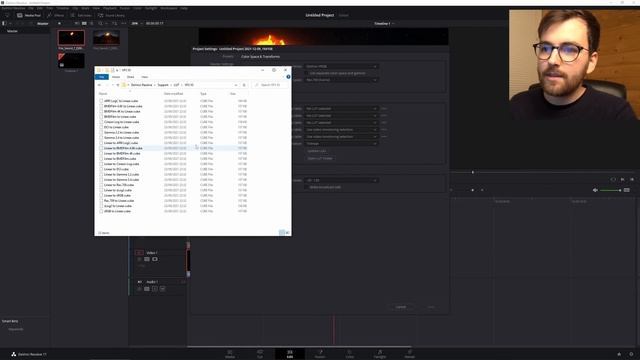Viewport: 640px width, 360px height.
Task: Tick checkbox for Linear to Rec.709.cube
Action: (x=101, y=185)
